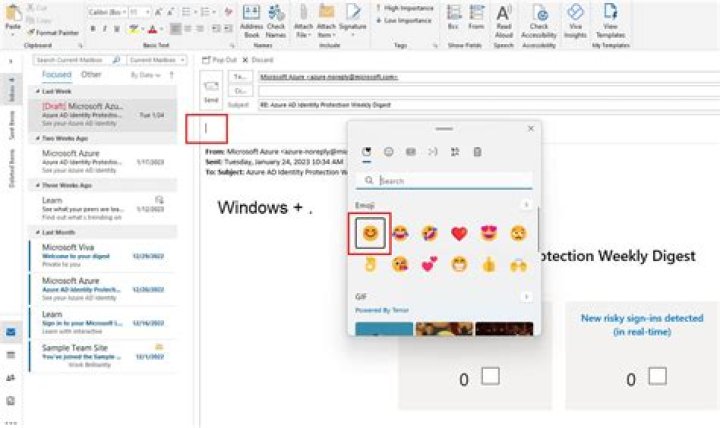Select the Kaomoji tab in the emoji panel

[433, 152]
